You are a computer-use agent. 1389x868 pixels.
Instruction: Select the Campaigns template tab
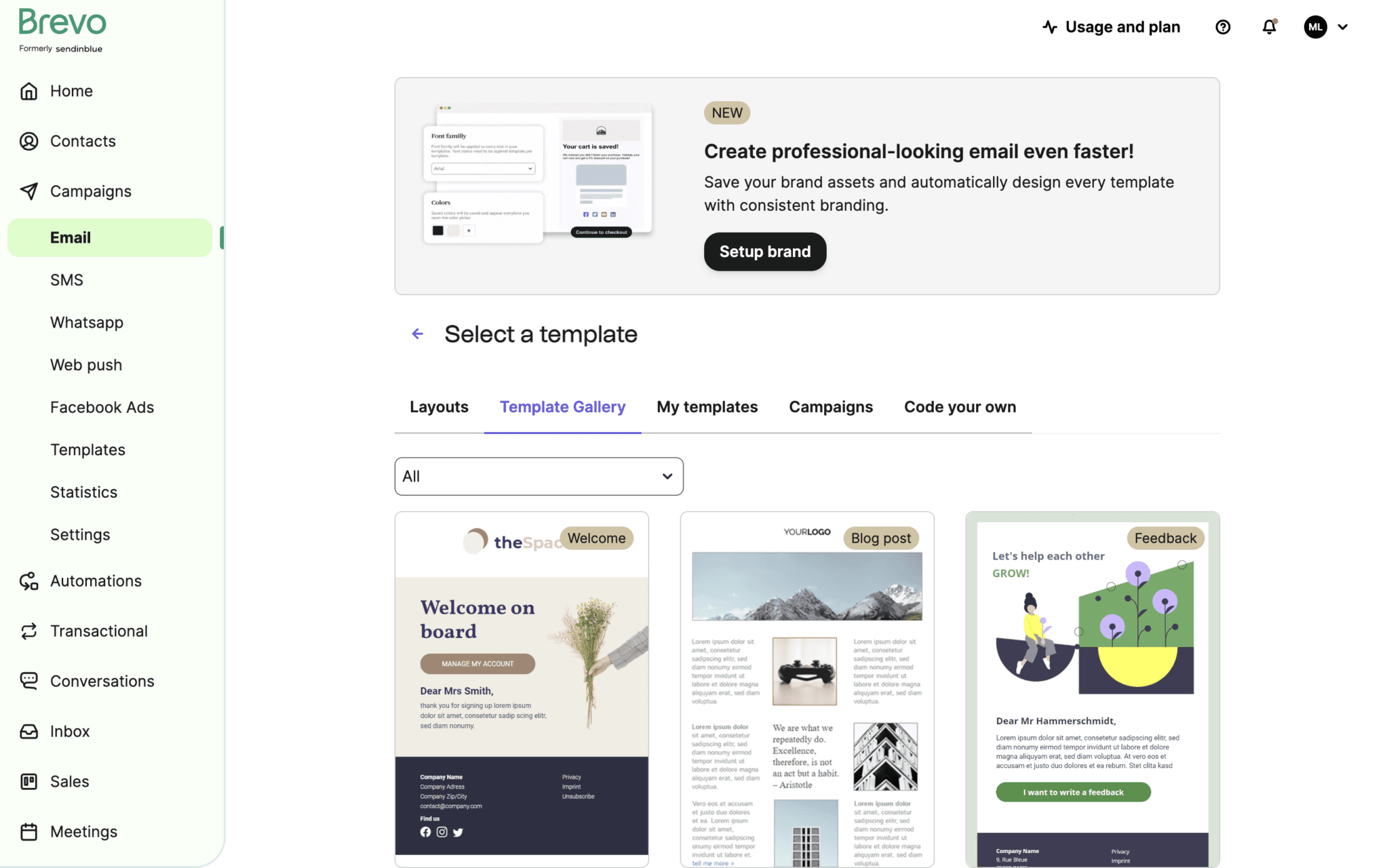[x=830, y=407]
